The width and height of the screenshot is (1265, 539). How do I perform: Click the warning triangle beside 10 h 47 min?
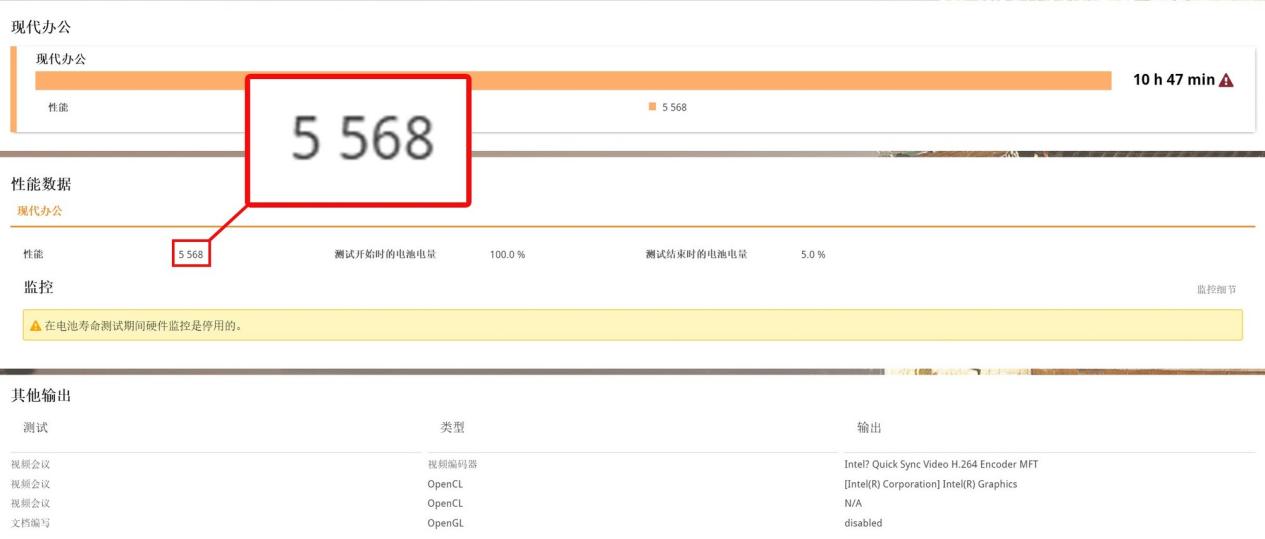coord(1226,81)
